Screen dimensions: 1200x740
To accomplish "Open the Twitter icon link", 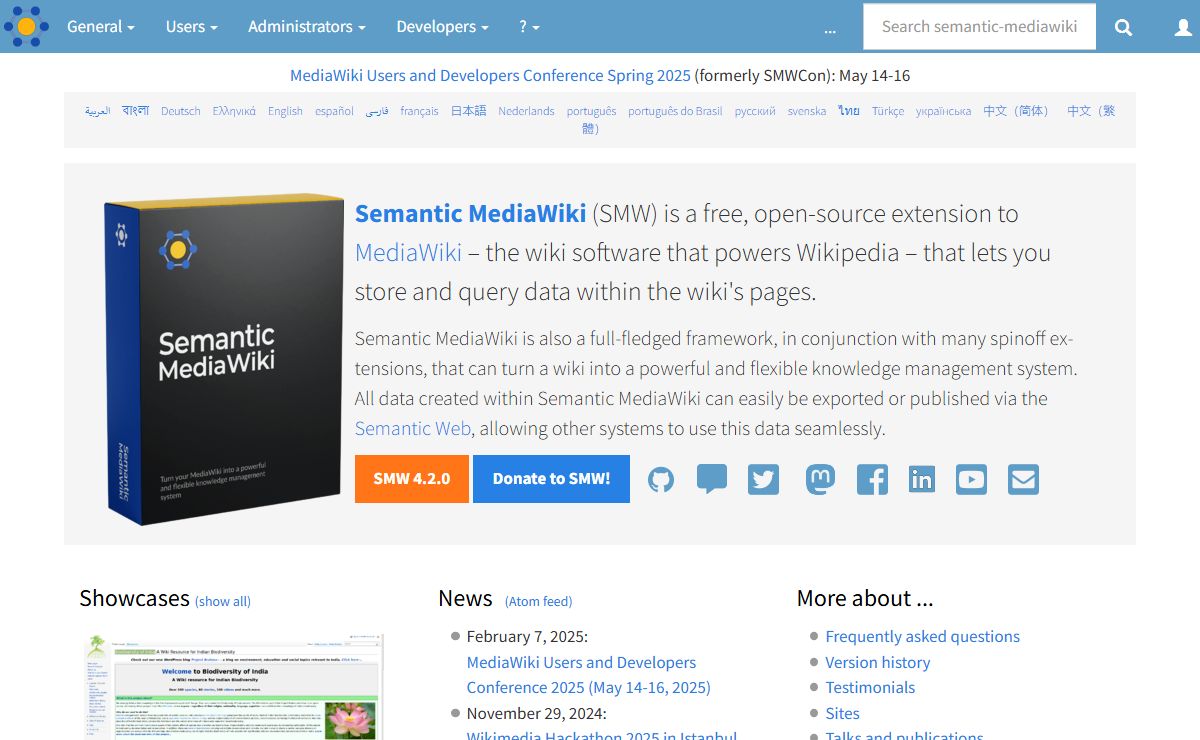I will (764, 479).
